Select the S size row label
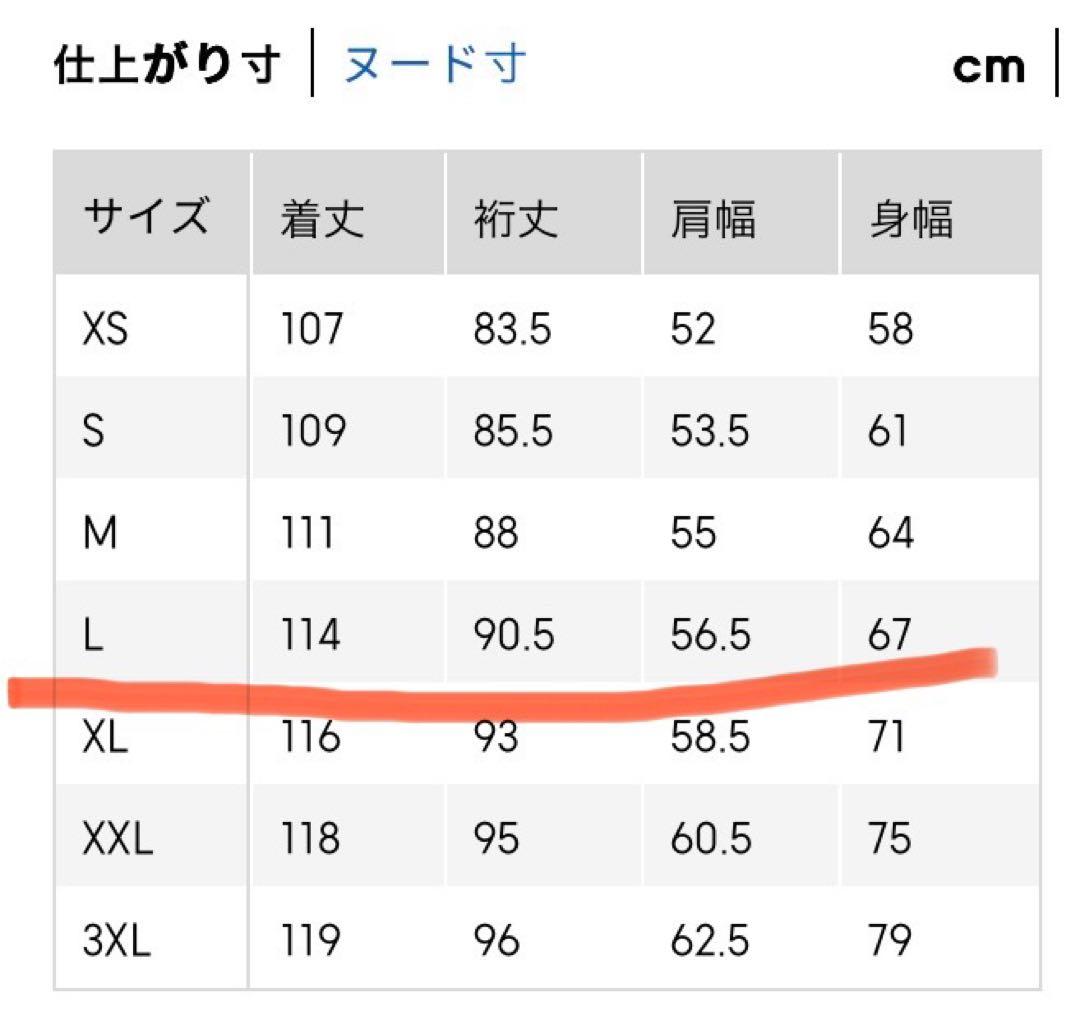 94,431
